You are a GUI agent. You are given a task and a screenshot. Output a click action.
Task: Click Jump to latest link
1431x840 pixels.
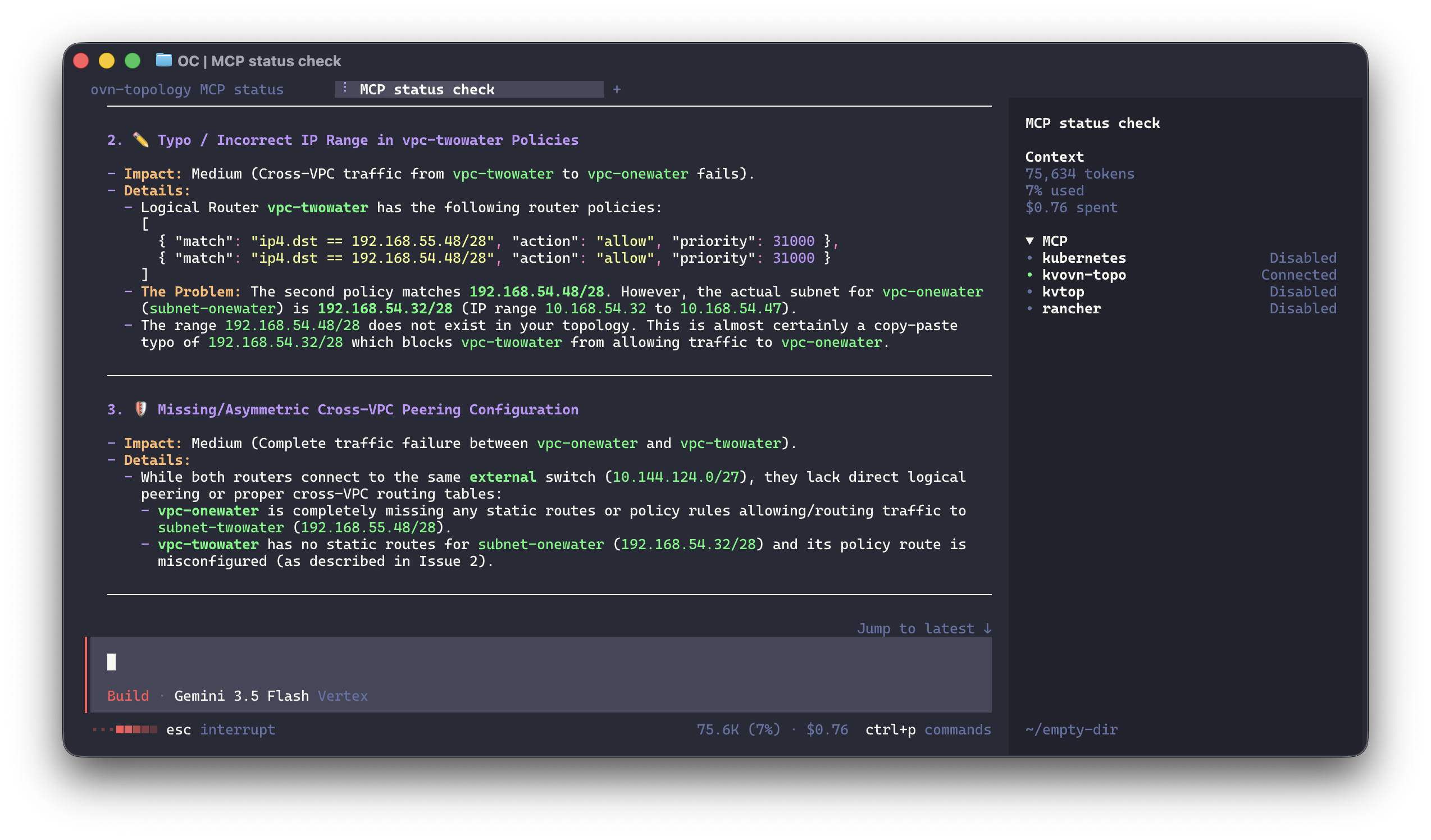[x=924, y=628]
